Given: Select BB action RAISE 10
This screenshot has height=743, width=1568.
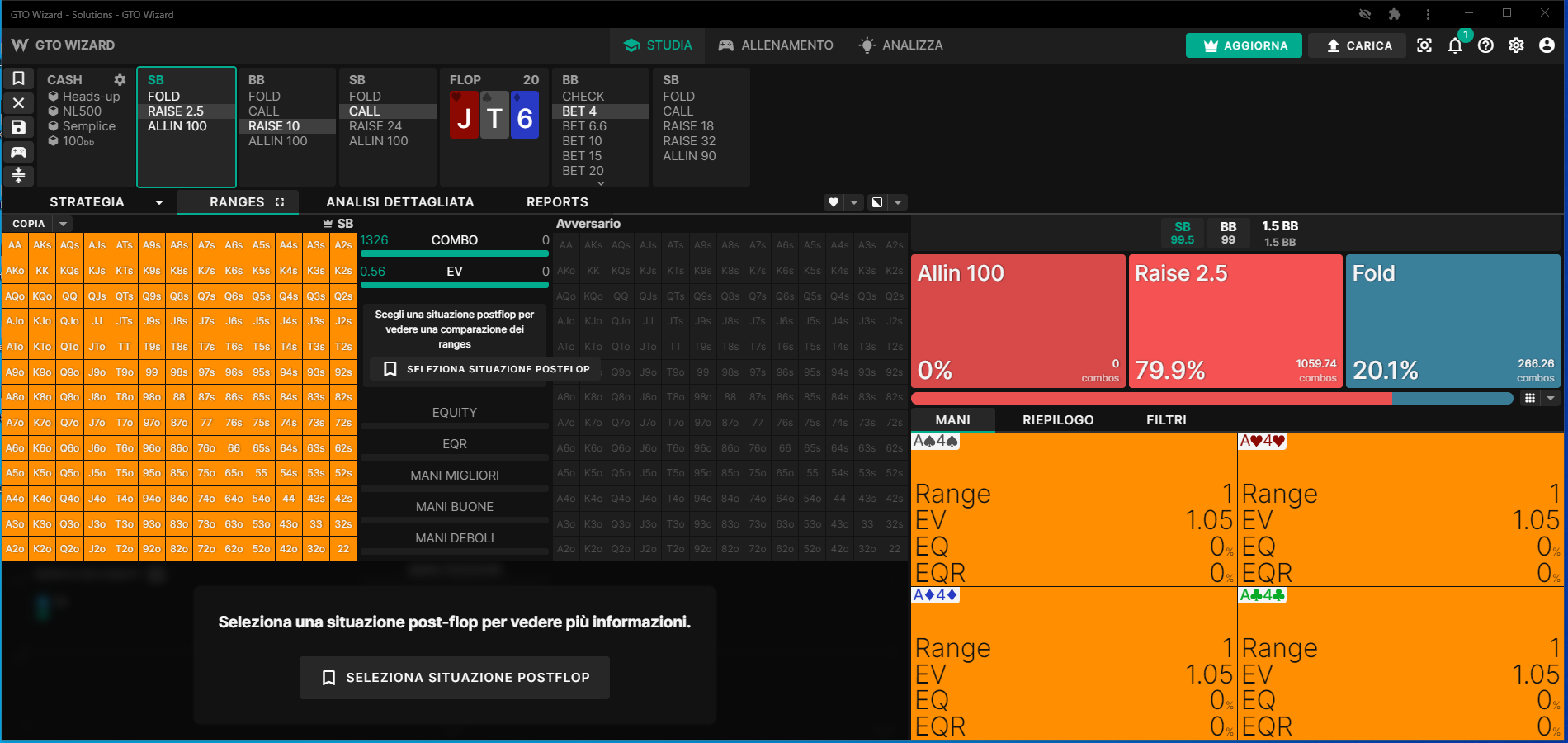Looking at the screenshot, I should [287, 126].
